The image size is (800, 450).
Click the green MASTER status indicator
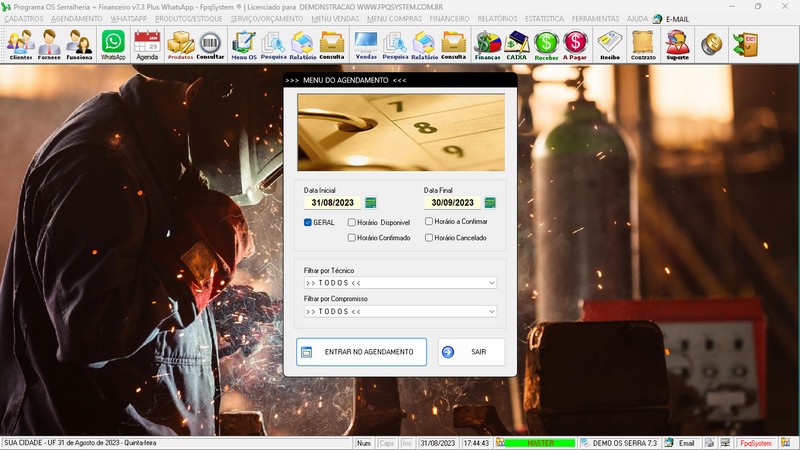click(540, 443)
